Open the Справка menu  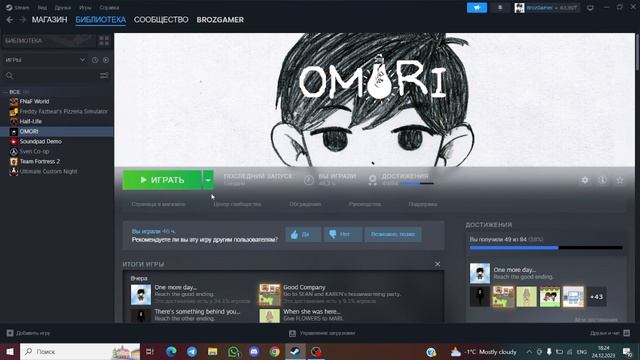109,7
